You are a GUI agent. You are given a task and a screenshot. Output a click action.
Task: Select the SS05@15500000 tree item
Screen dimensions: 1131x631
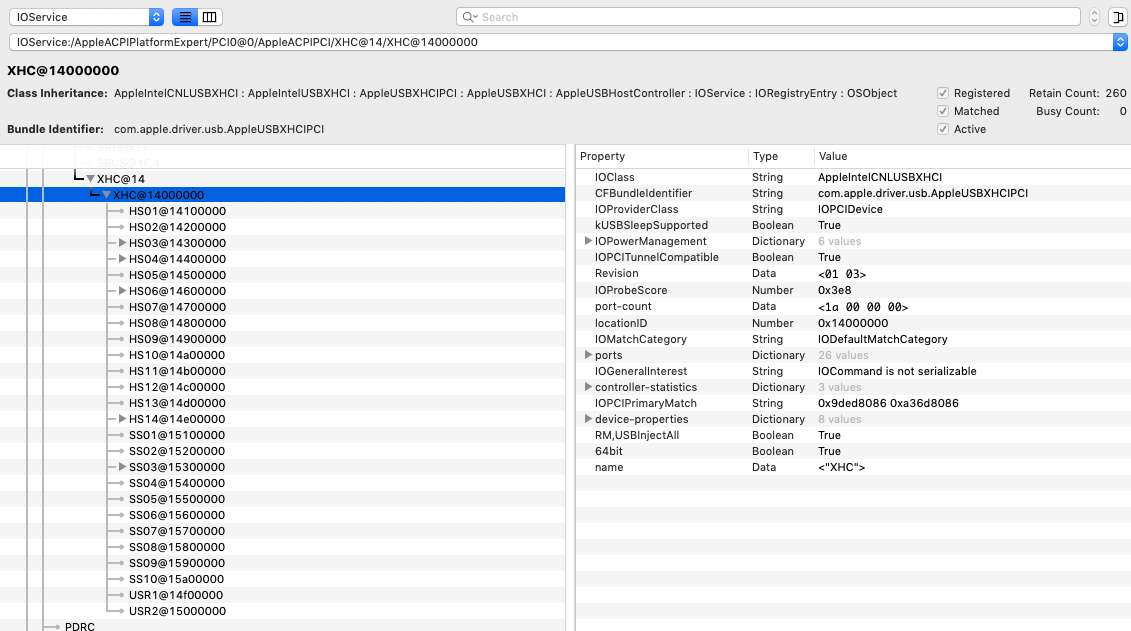click(176, 499)
